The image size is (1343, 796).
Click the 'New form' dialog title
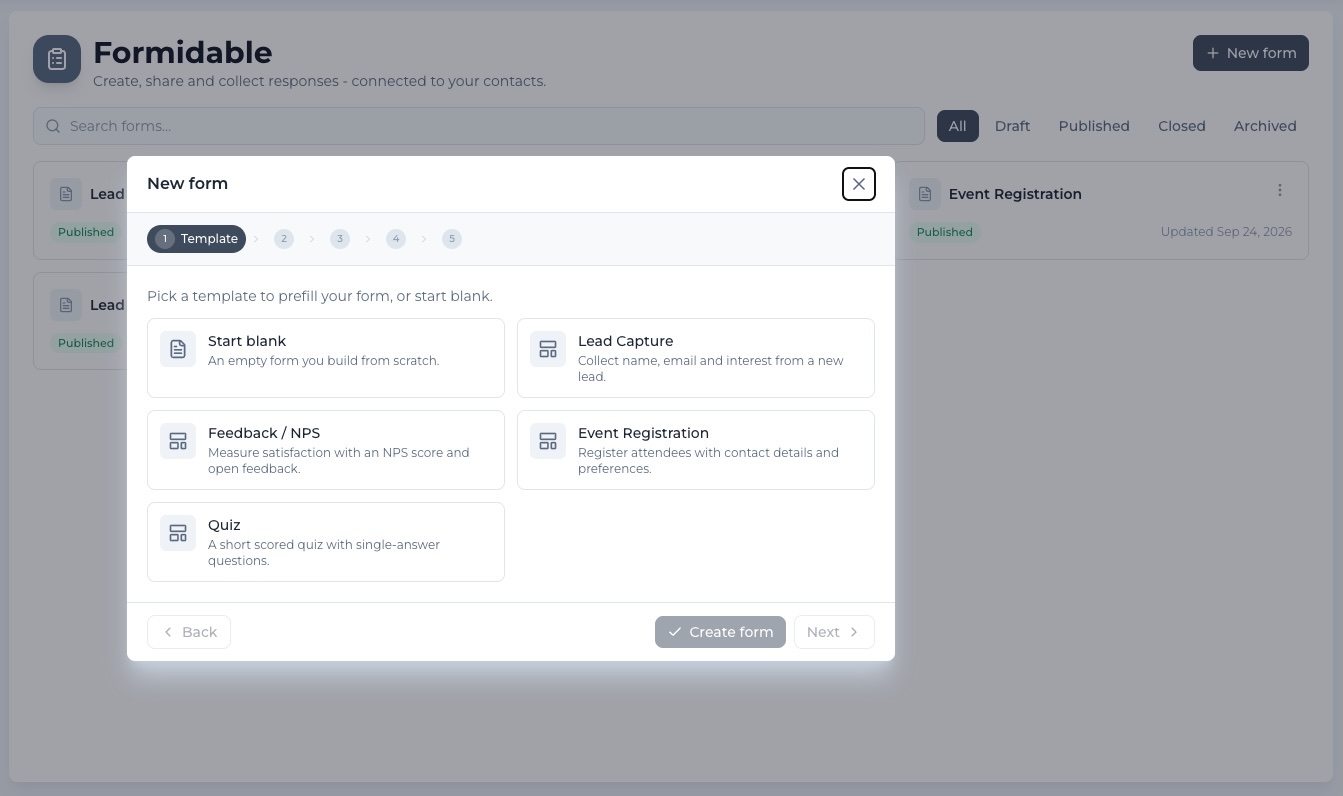(x=187, y=184)
